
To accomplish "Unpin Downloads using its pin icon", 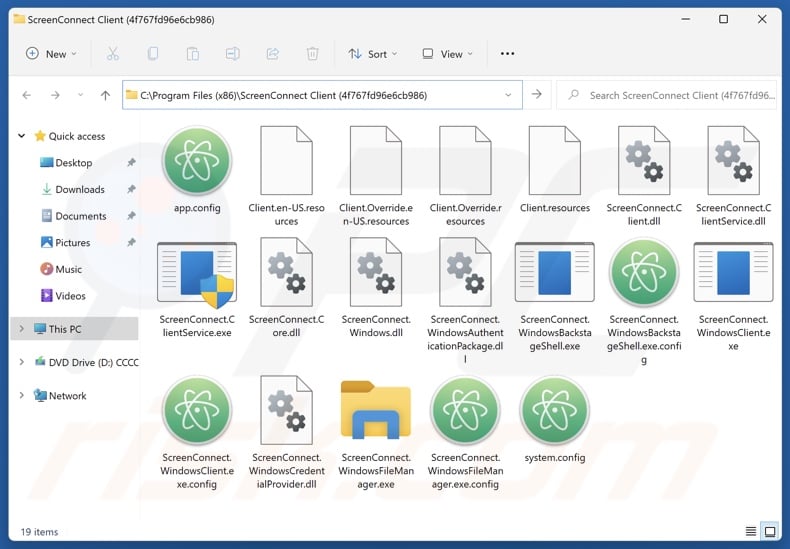I will pyautogui.click(x=131, y=189).
